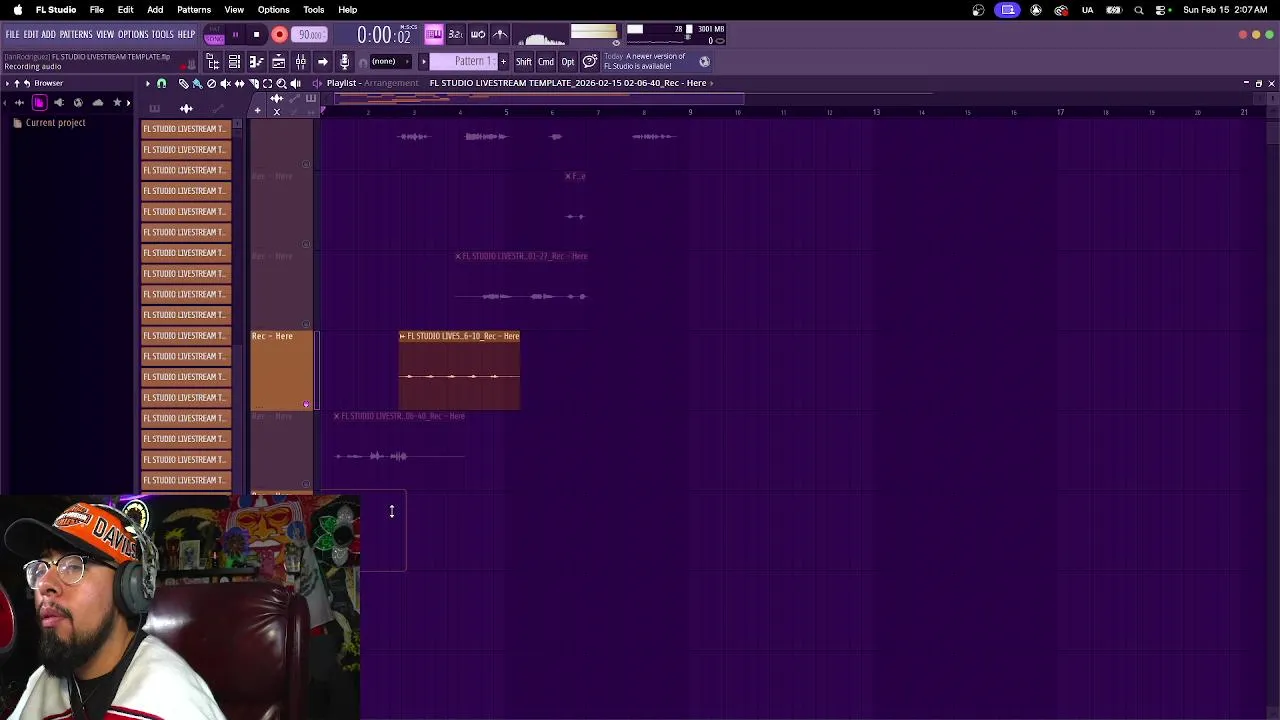Click the tempo value 90.000
This screenshot has height=720, width=1280.
point(310,35)
